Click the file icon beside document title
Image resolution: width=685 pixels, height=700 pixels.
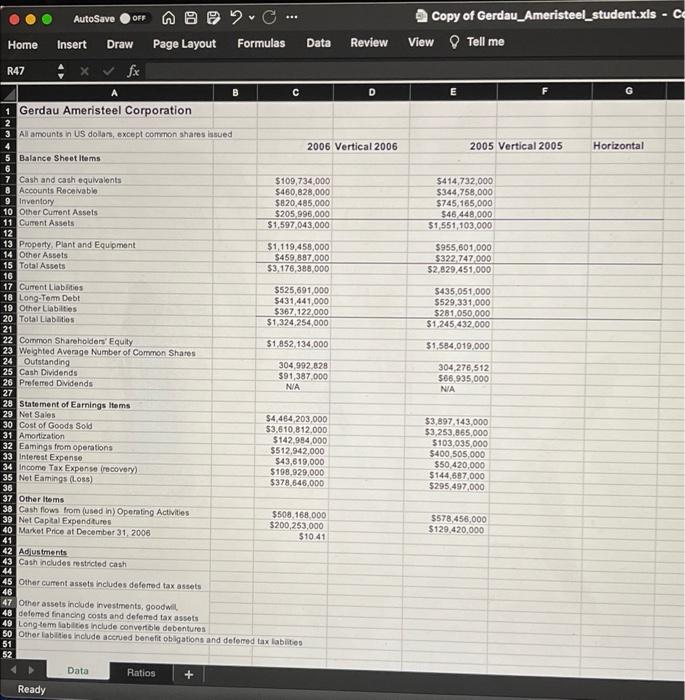(x=421, y=16)
